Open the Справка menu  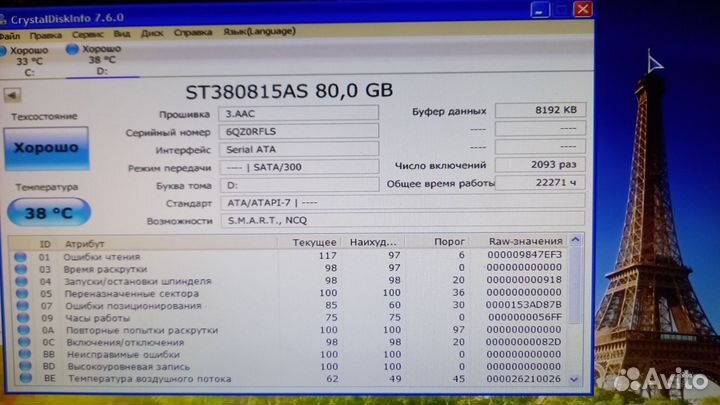193,33
